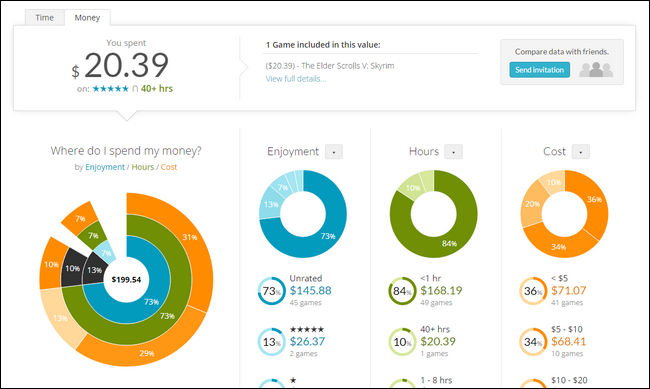Click the 84% under-1-hr progress ring icon
Screen dimensions: 650x389
[x=402, y=291]
